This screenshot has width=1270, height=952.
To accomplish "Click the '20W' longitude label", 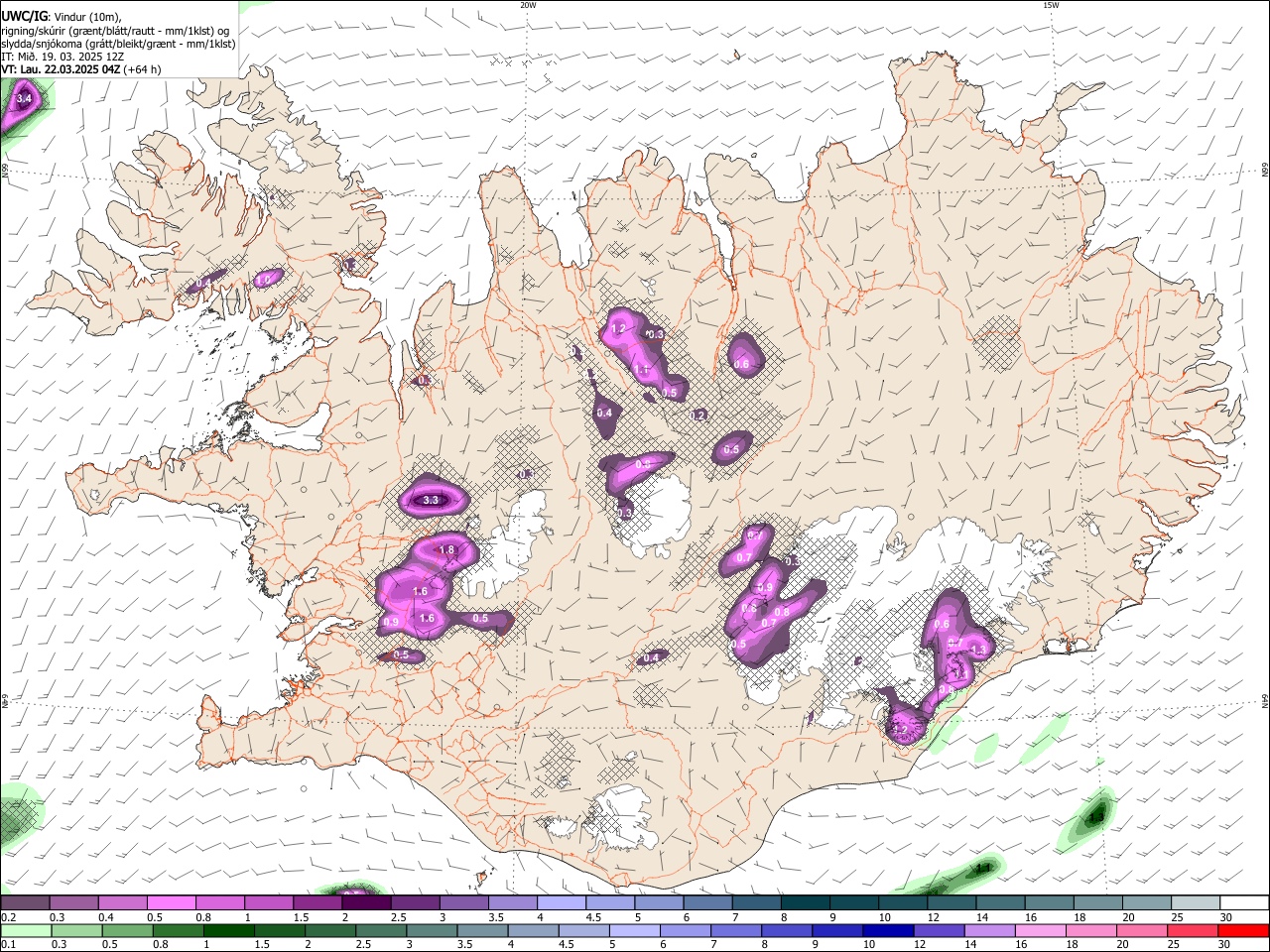I will [528, 5].
